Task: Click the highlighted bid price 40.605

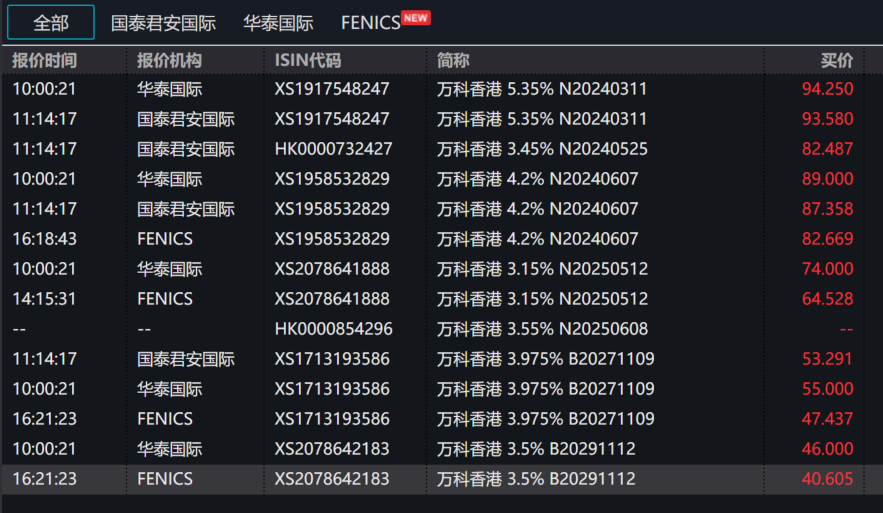Action: click(x=827, y=479)
